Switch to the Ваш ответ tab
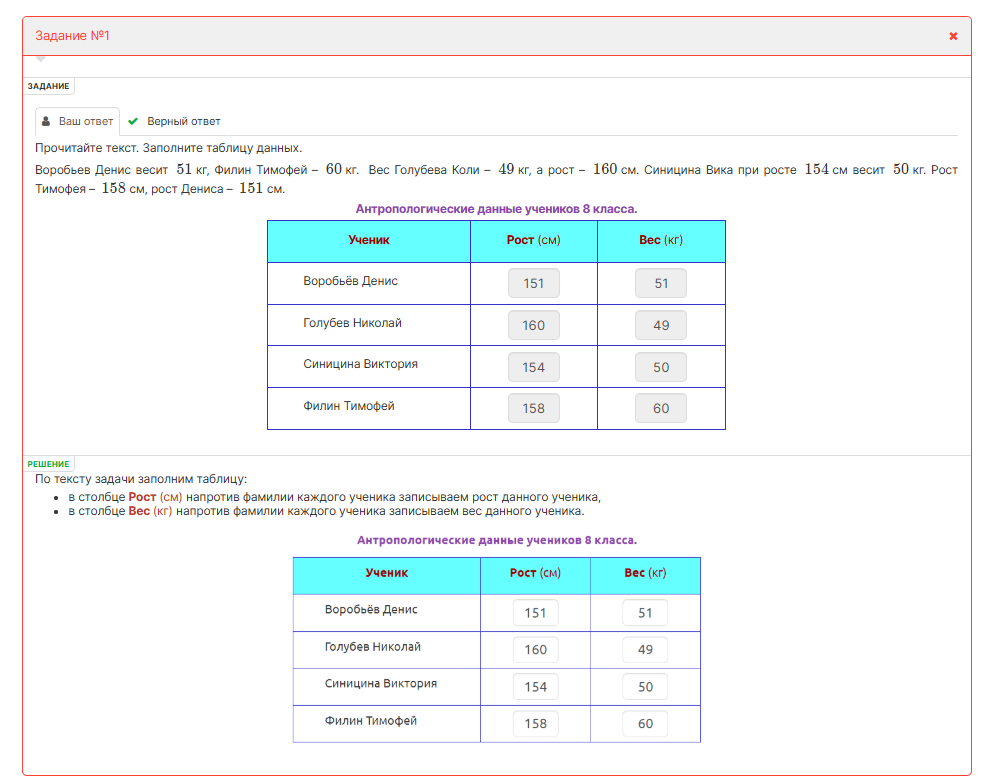Image resolution: width=990 pixels, height=782 pixels. pyautogui.click(x=78, y=121)
